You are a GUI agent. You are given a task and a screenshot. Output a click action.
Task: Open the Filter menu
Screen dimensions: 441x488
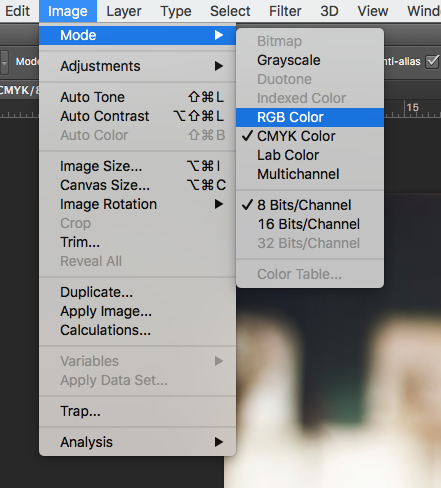(x=285, y=11)
